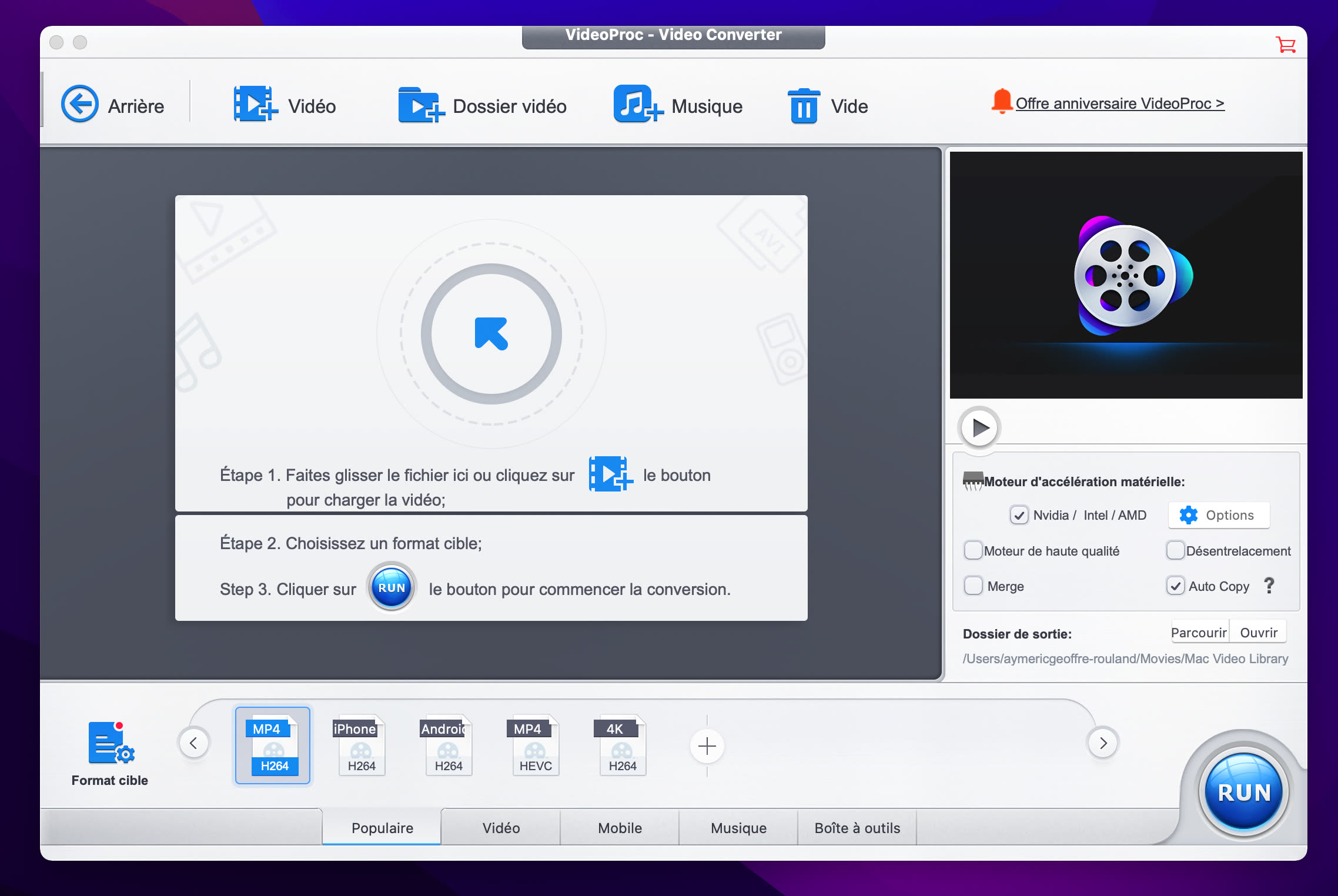Clear the list with Vide trash icon

pyautogui.click(x=804, y=106)
